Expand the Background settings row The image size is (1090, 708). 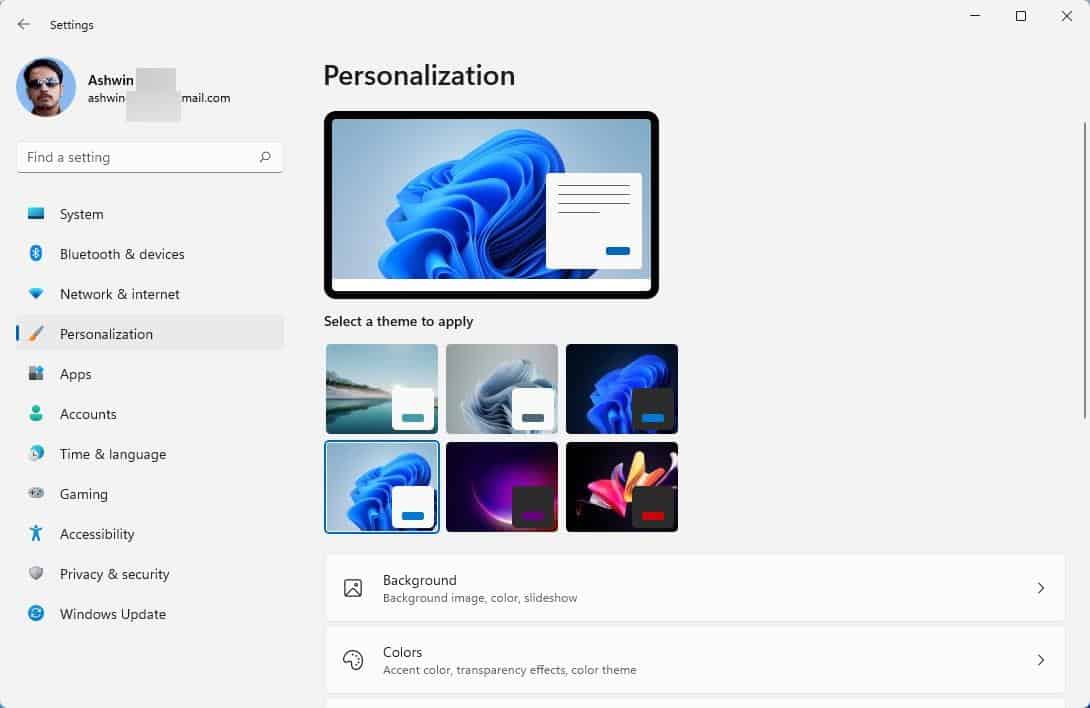tap(695, 588)
